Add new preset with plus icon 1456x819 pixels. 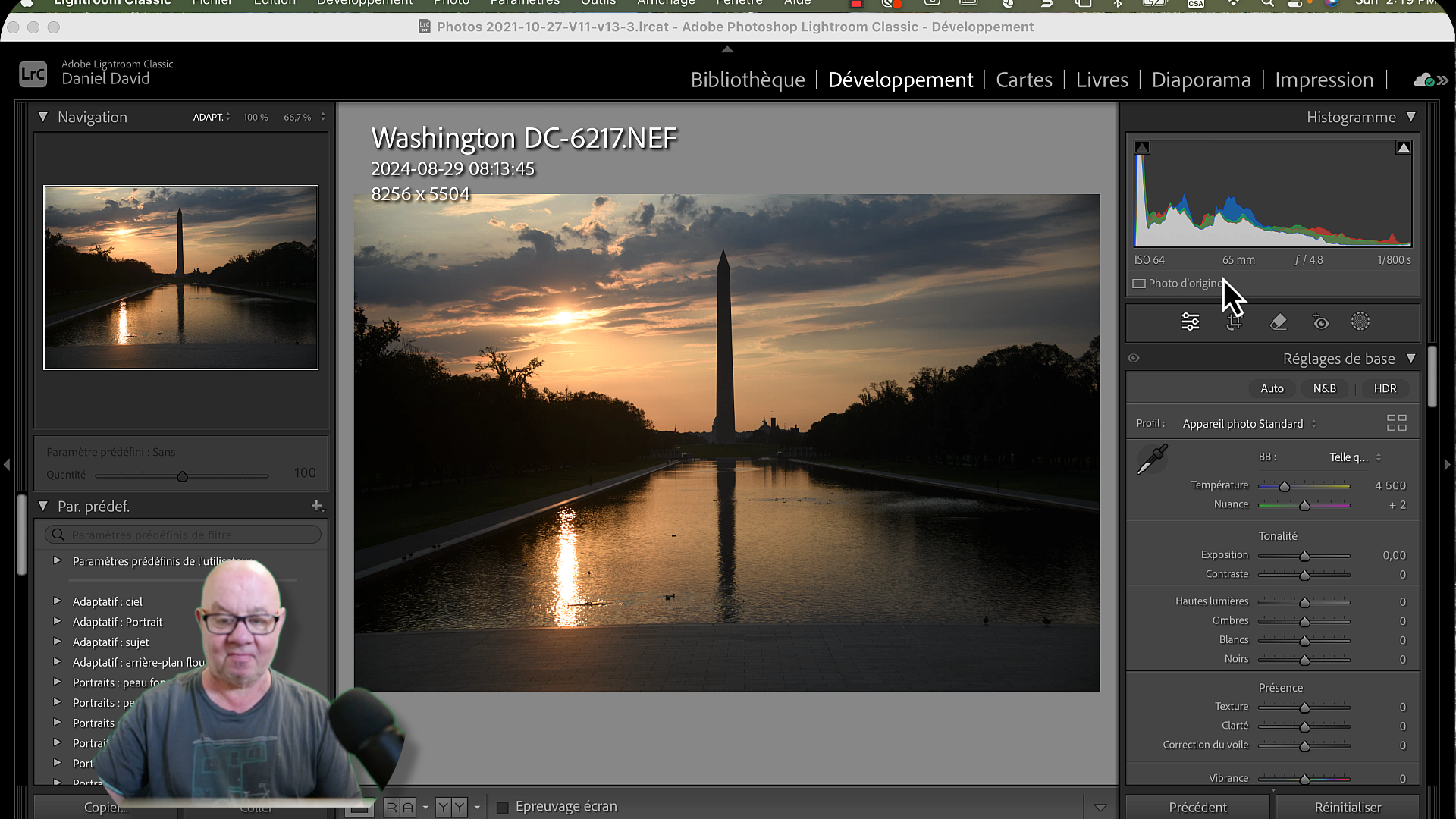[x=317, y=506]
